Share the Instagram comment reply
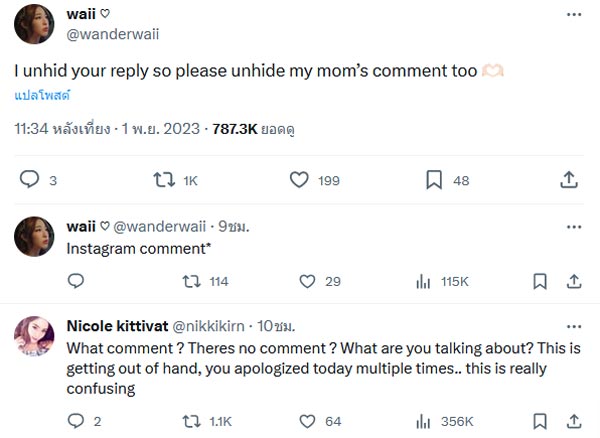Screen dimensions: 600x438 coord(573,281)
